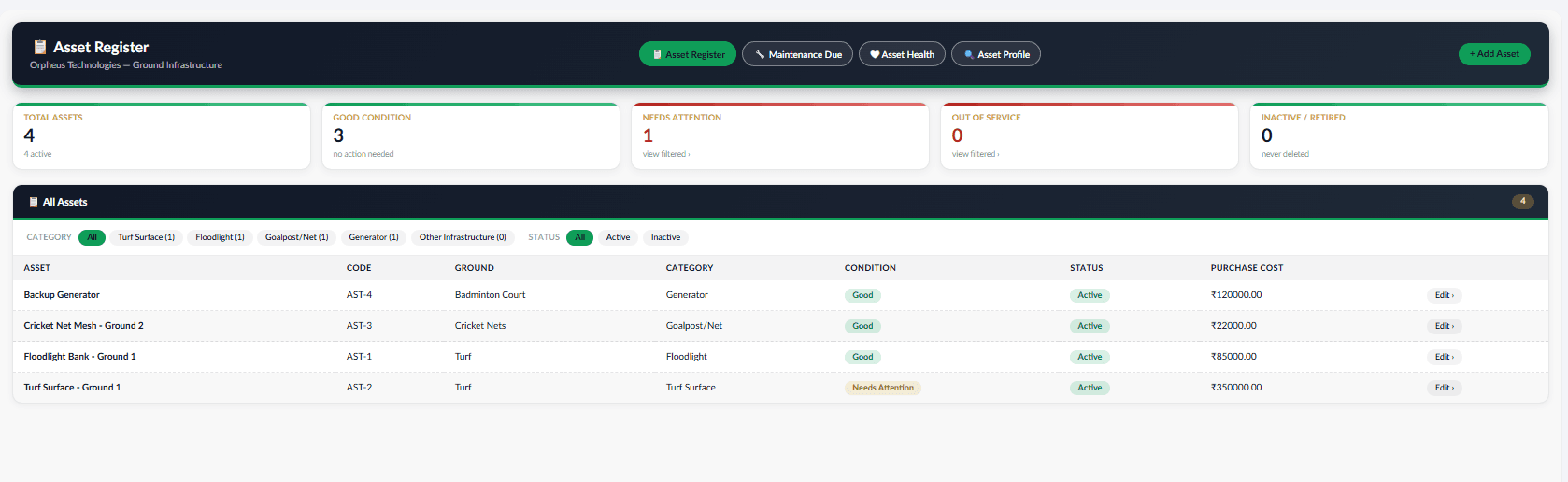This screenshot has height=482, width=1568.
Task: Click the PURCHASE COST column header
Action: tap(1247, 268)
